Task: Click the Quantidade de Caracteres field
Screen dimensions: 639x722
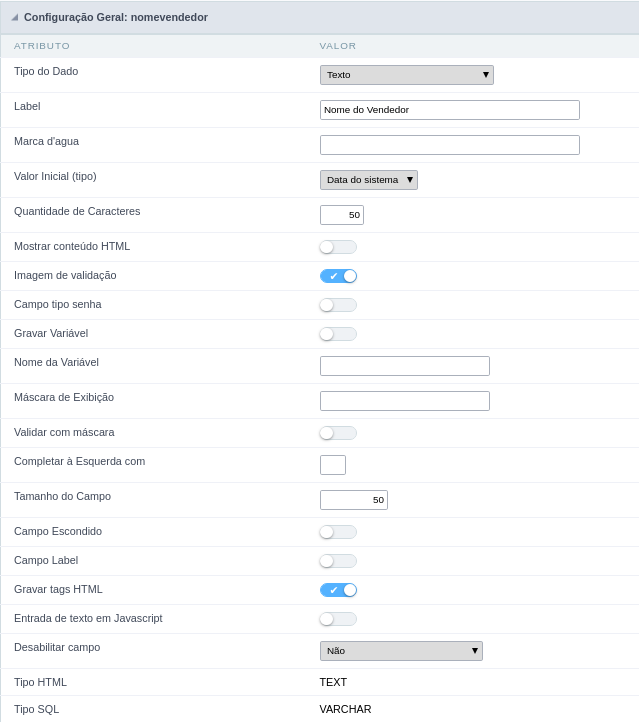Action: tap(341, 215)
